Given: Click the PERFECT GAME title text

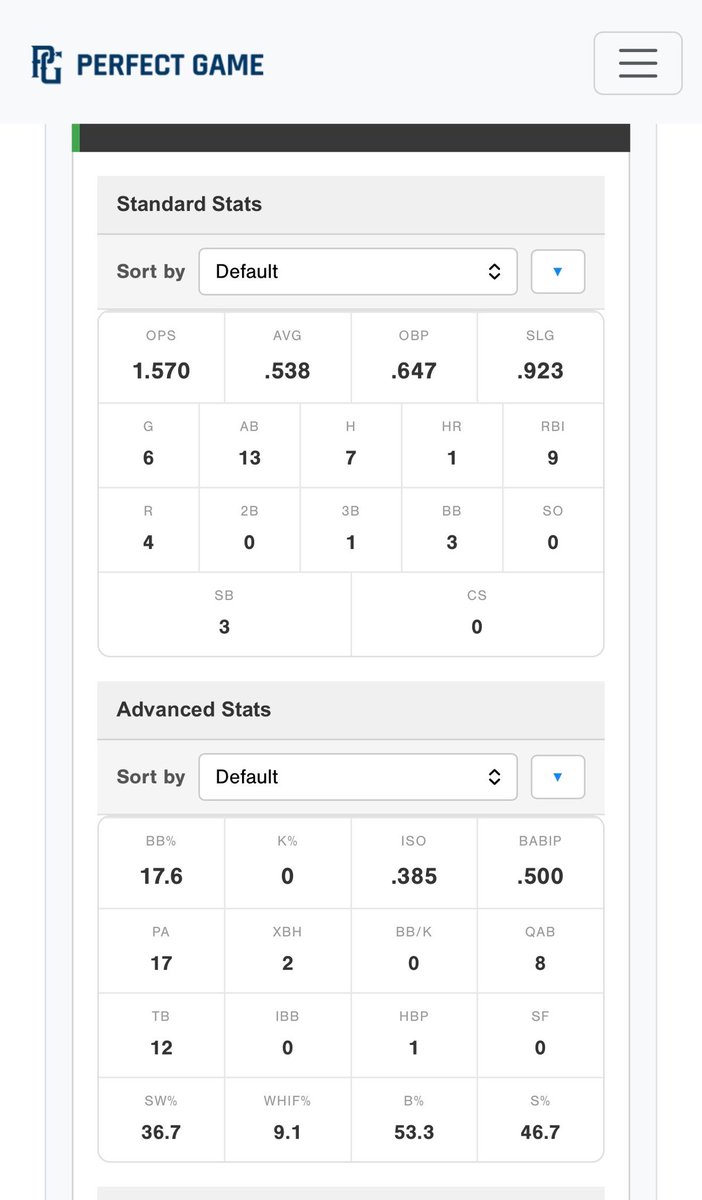Looking at the screenshot, I should (170, 66).
